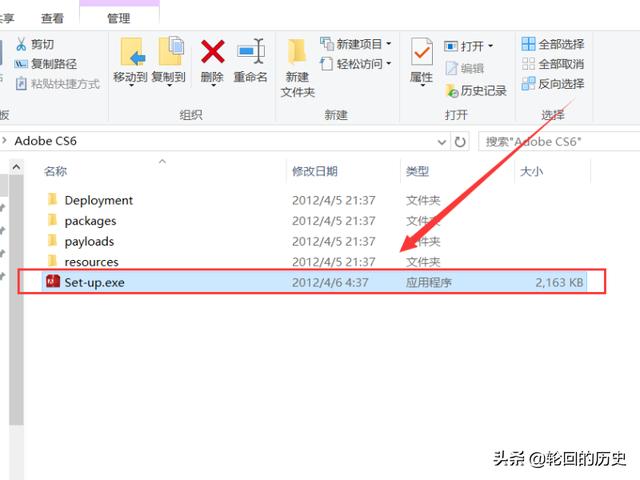Click the Search Adobe CS6 field
Screen dimensions: 640x480
pyautogui.click(x=559, y=142)
